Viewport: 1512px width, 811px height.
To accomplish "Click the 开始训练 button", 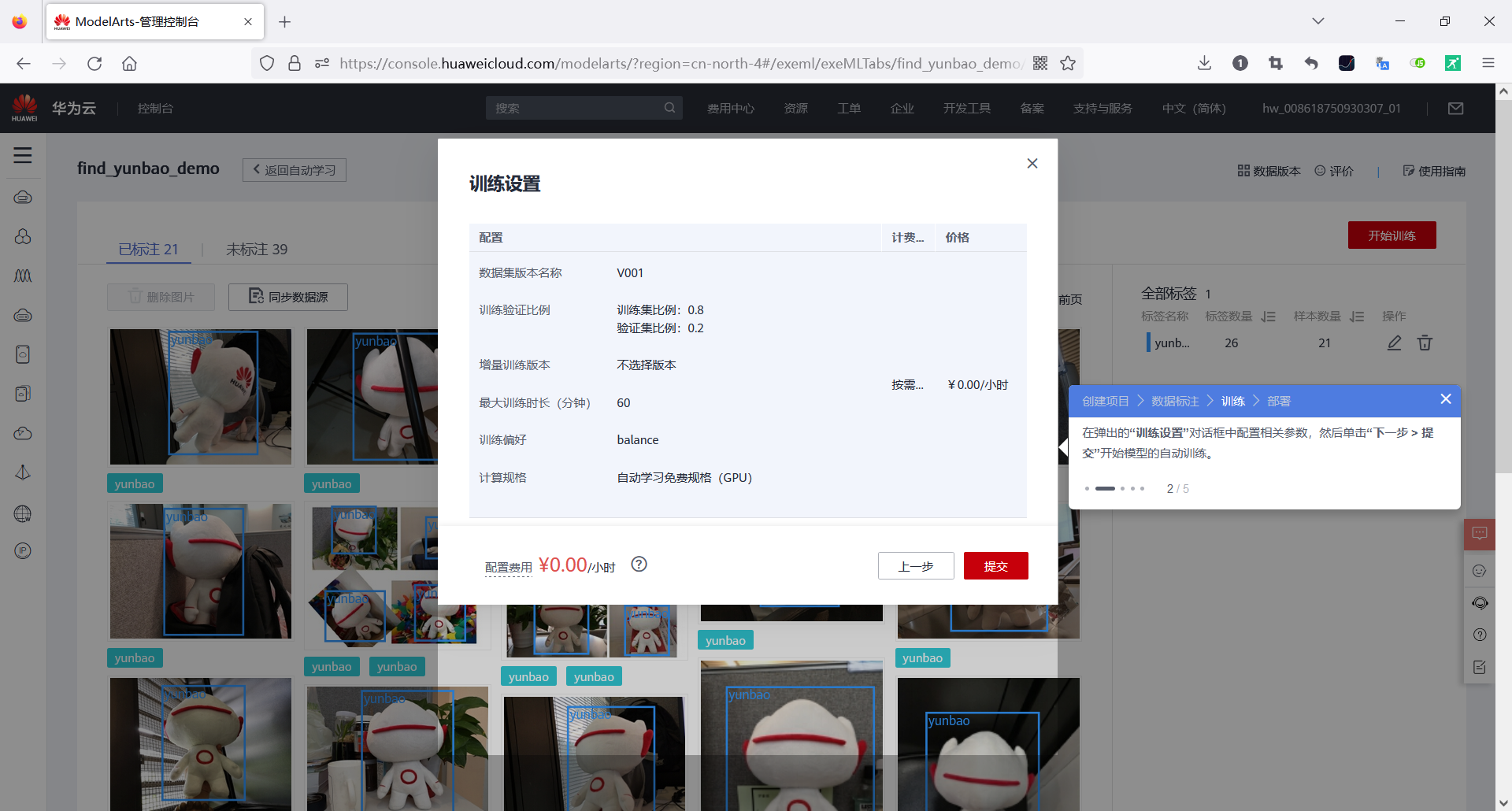I will [1391, 235].
